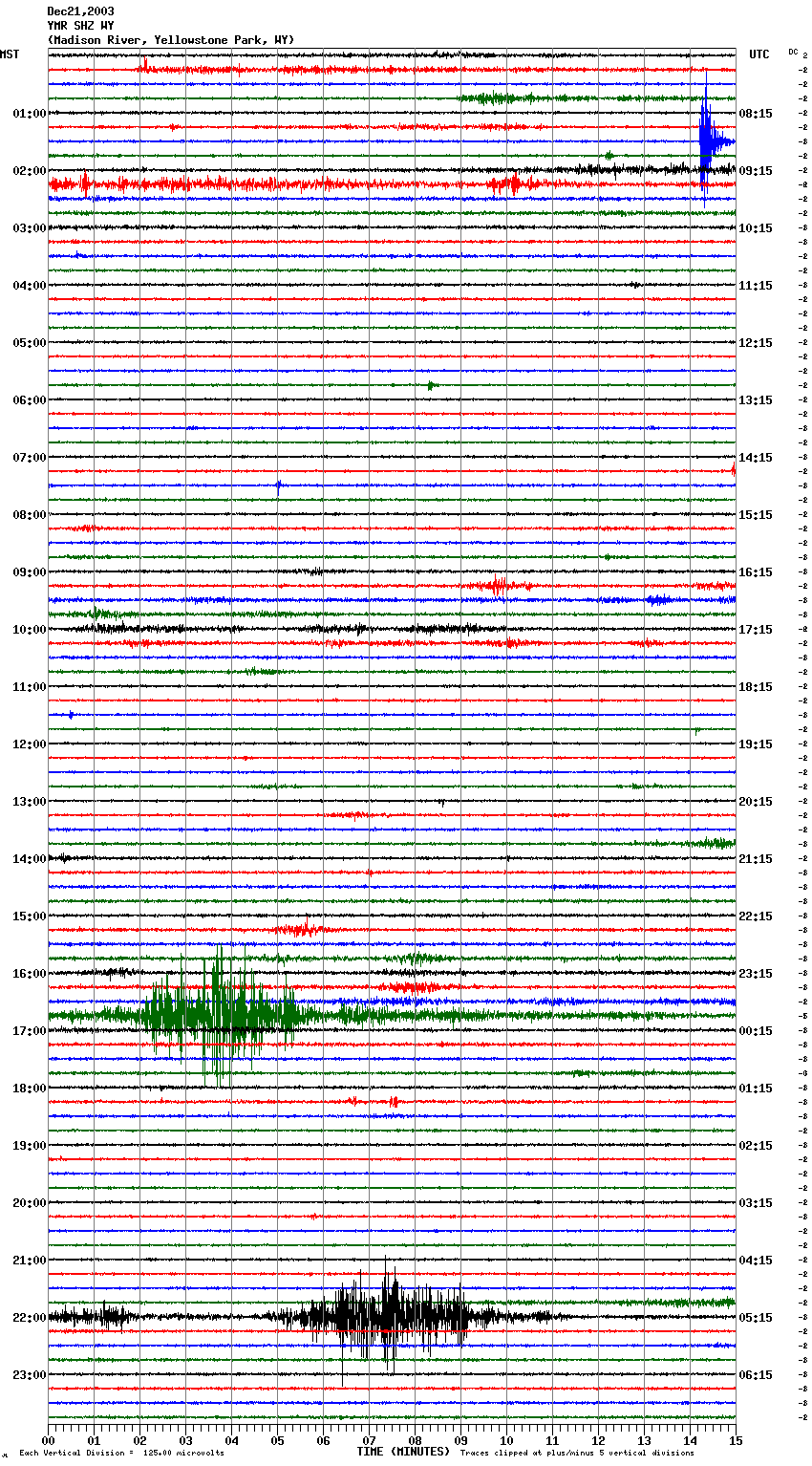The width and height of the screenshot is (812, 1466).
Task: Select the 17:00 MST time label
Action: (29, 1031)
